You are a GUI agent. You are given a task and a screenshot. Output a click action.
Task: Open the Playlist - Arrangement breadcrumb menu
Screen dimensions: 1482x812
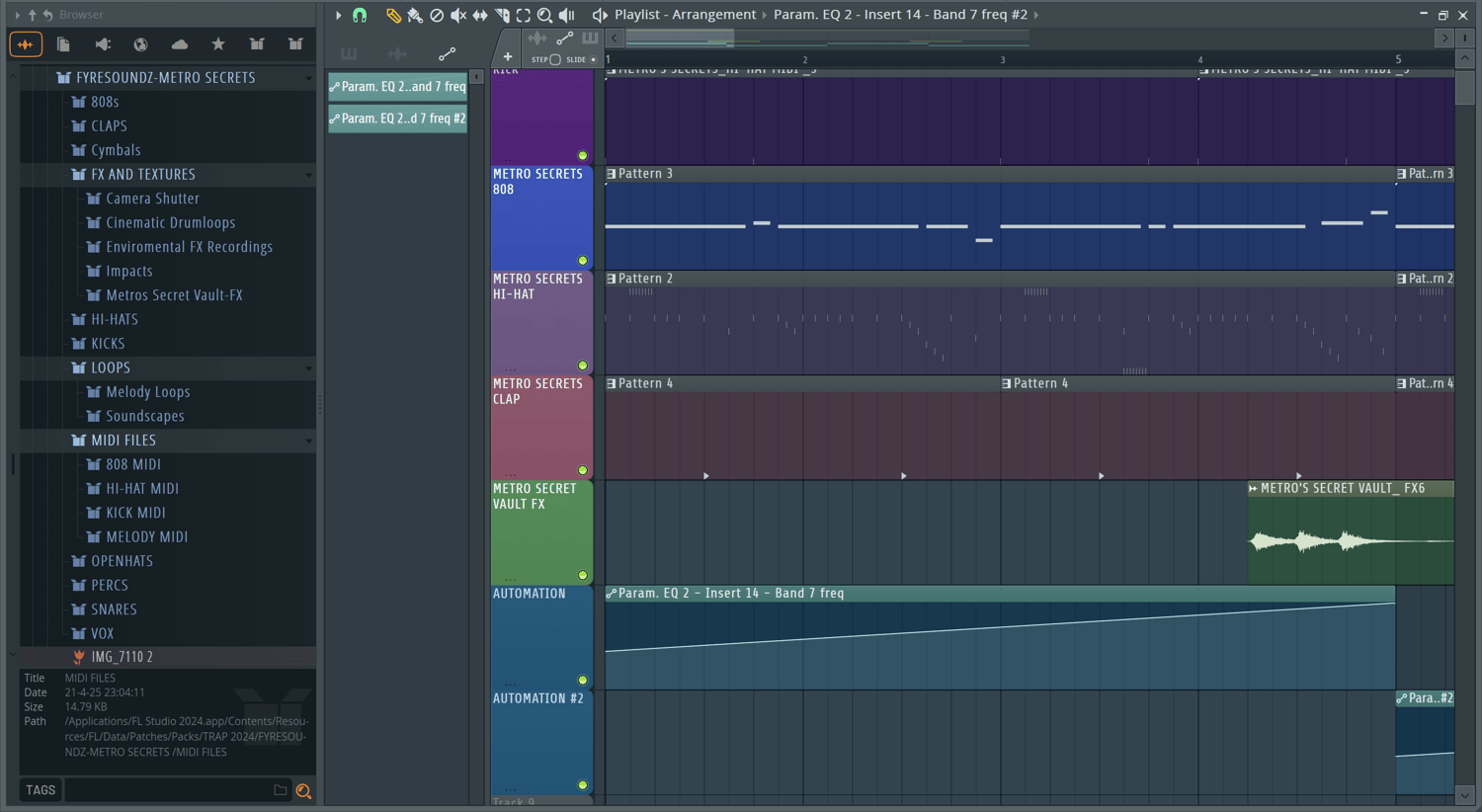pyautogui.click(x=684, y=15)
